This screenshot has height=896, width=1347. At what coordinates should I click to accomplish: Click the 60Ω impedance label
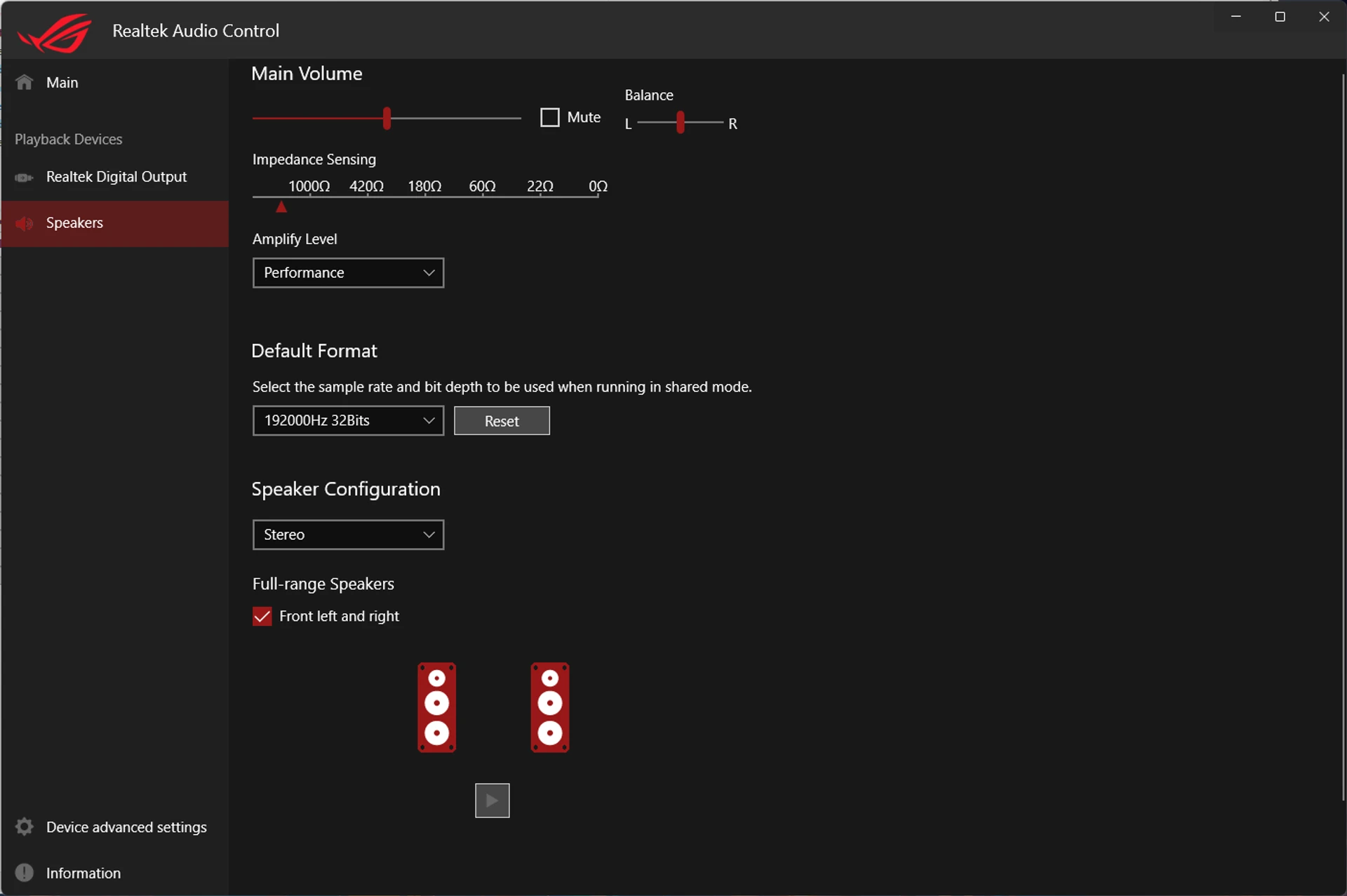point(483,186)
